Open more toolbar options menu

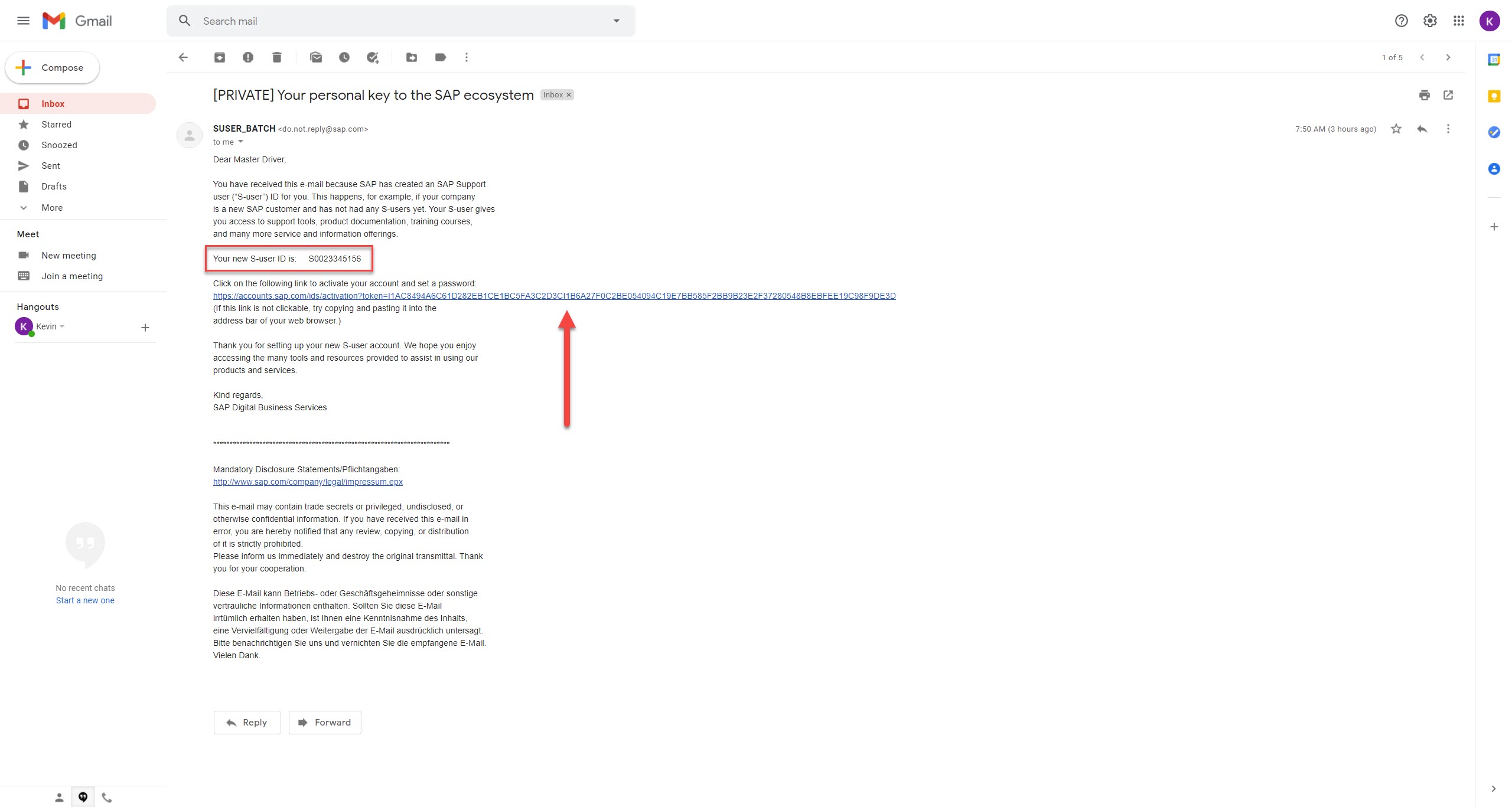point(467,57)
